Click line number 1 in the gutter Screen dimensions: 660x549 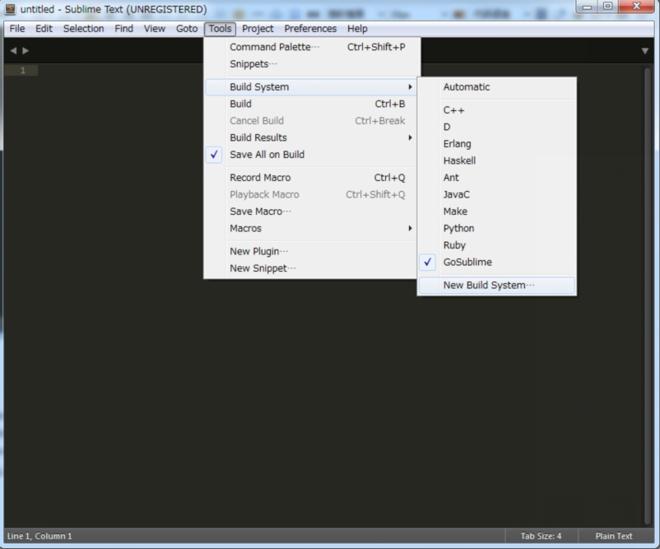23,71
